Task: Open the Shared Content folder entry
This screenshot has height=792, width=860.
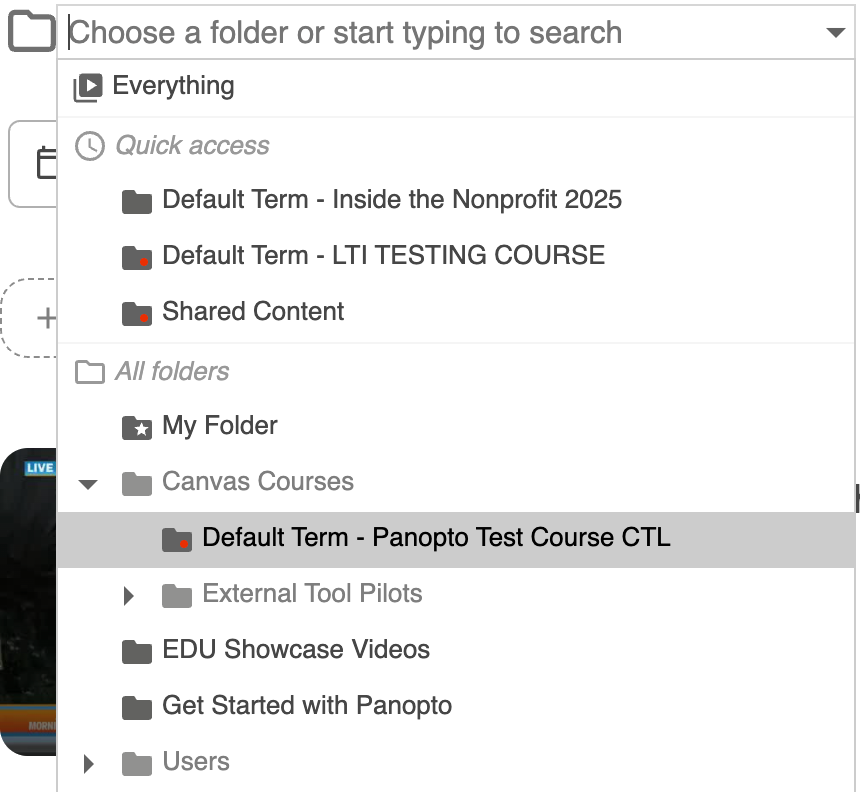Action: tap(253, 311)
